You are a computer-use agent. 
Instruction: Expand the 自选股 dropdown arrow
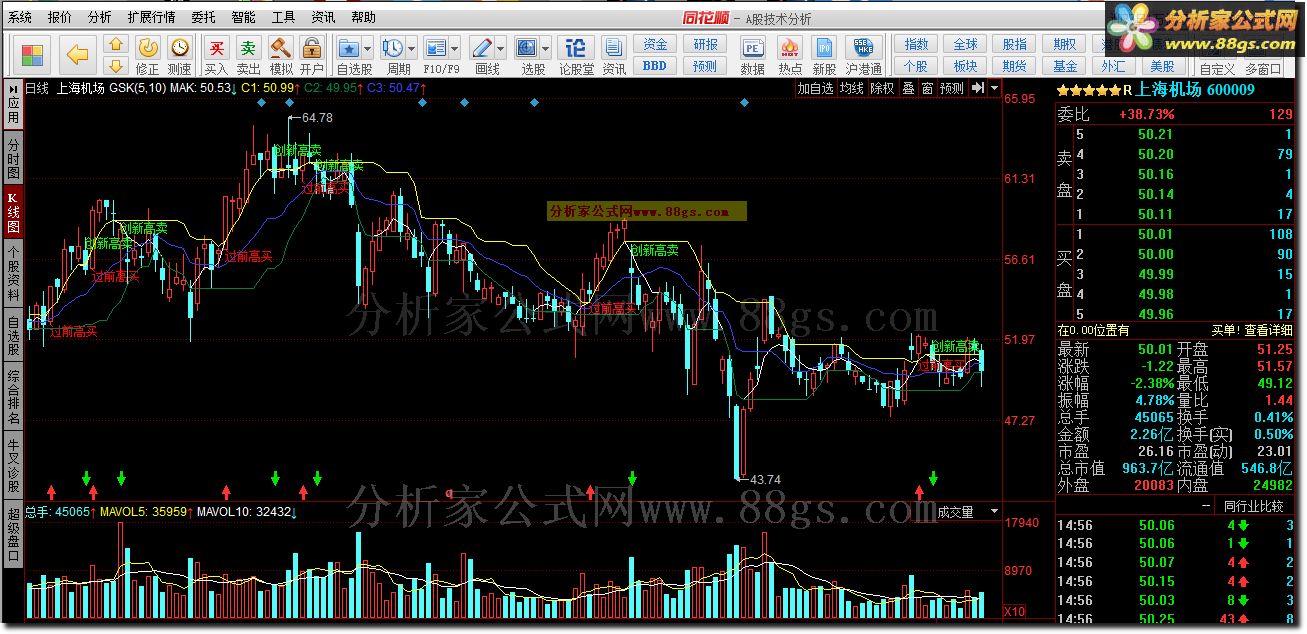click(368, 48)
